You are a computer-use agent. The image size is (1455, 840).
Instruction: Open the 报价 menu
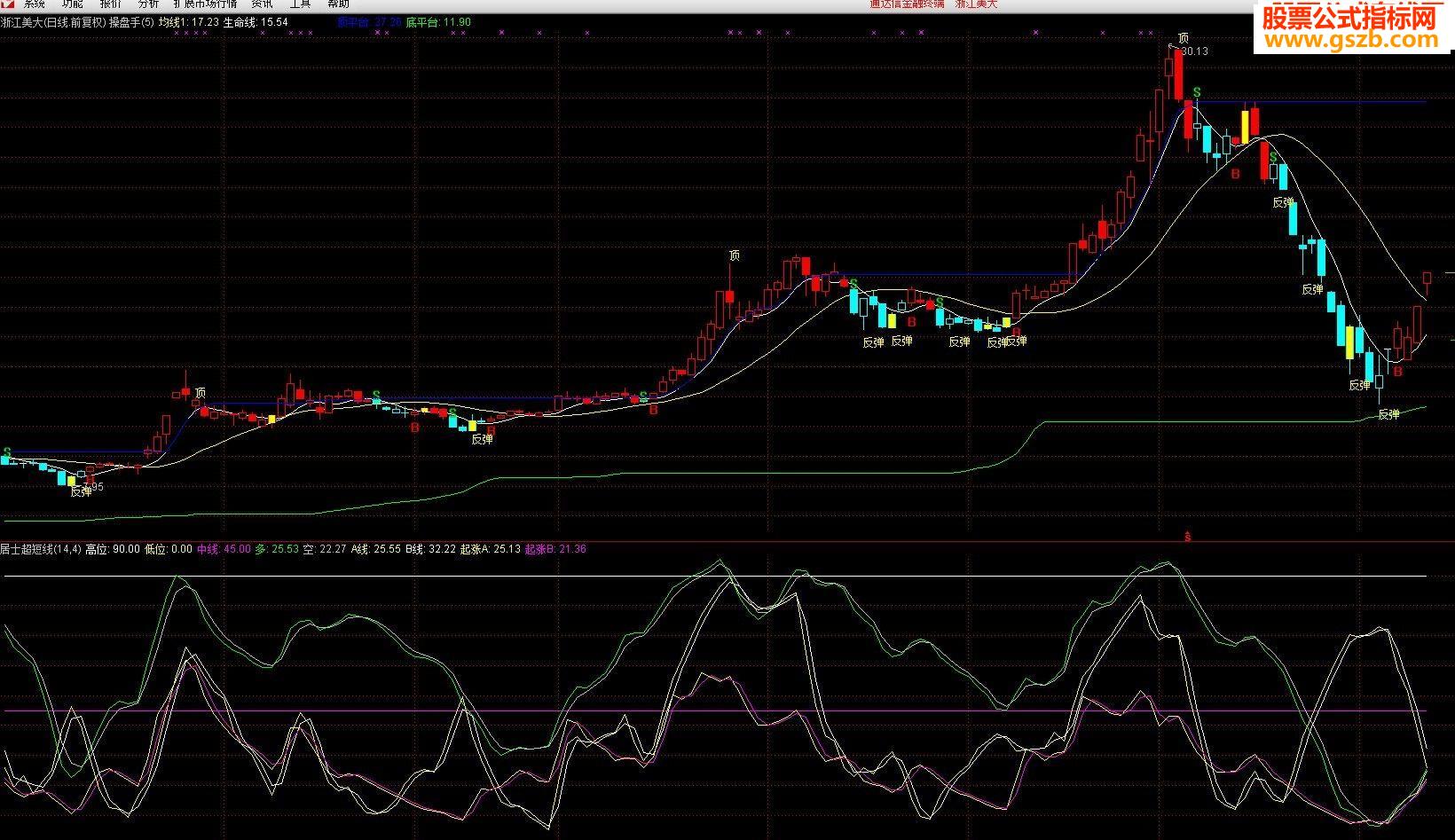click(111, 4)
